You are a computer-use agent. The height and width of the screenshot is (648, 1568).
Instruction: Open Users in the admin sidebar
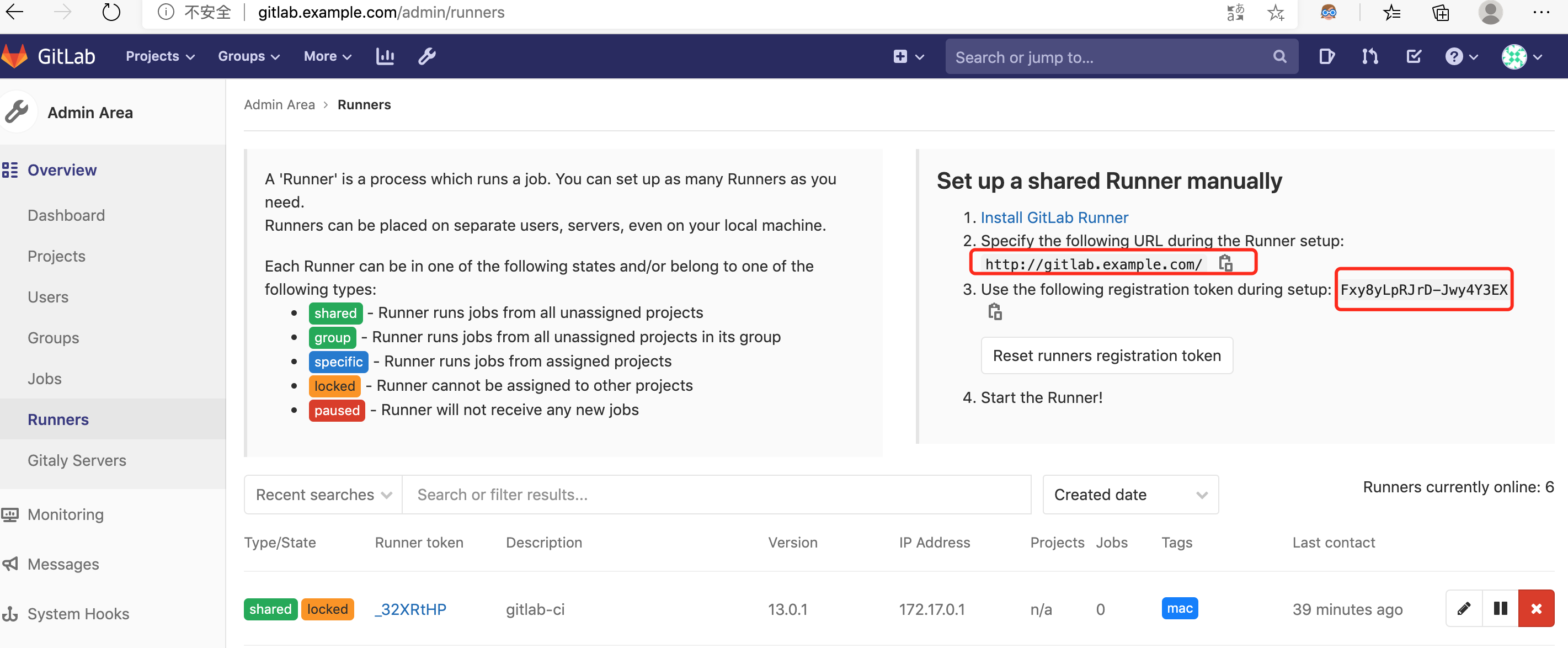pyautogui.click(x=48, y=296)
